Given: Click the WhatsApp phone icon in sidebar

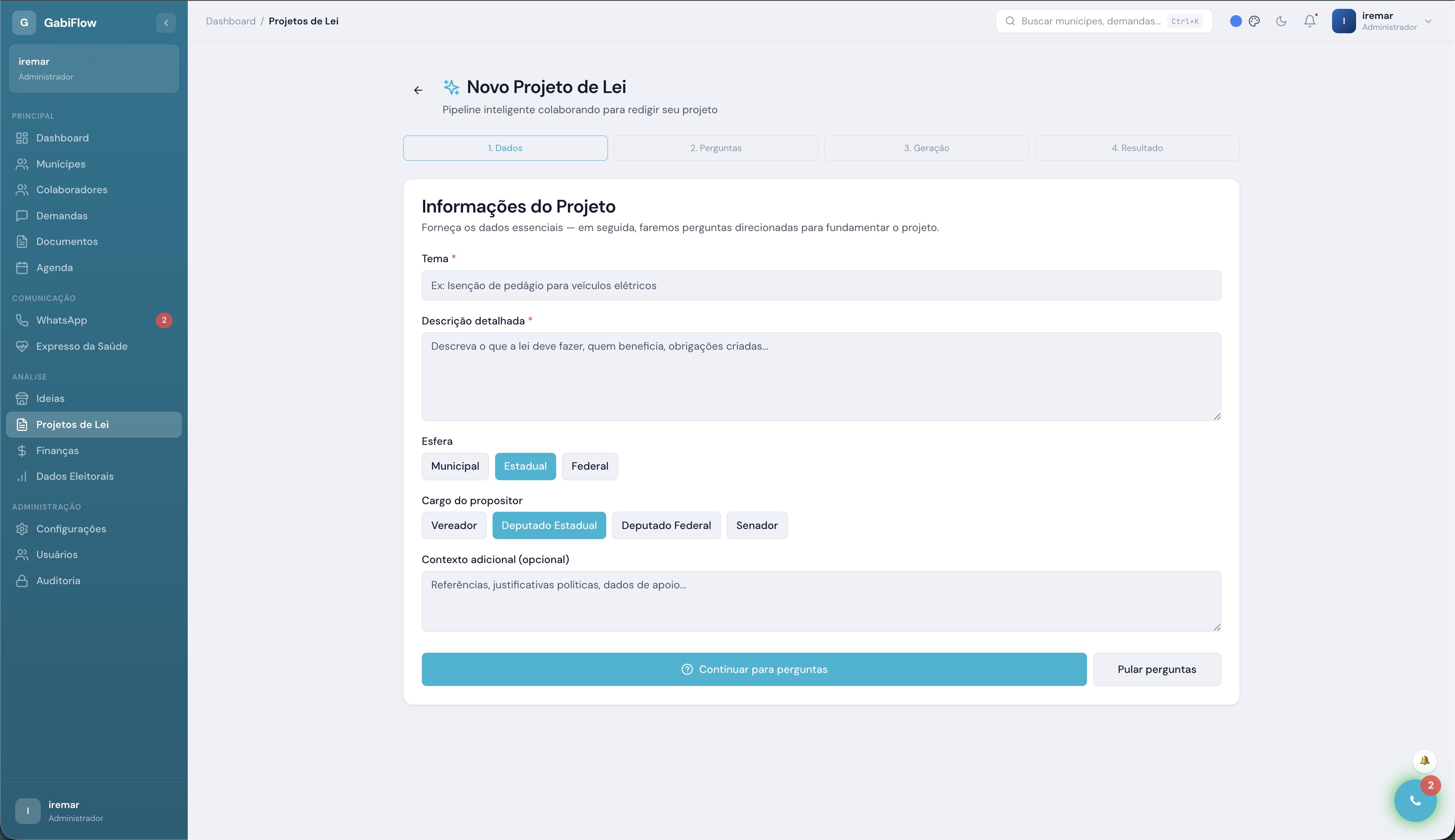Looking at the screenshot, I should click(22, 320).
